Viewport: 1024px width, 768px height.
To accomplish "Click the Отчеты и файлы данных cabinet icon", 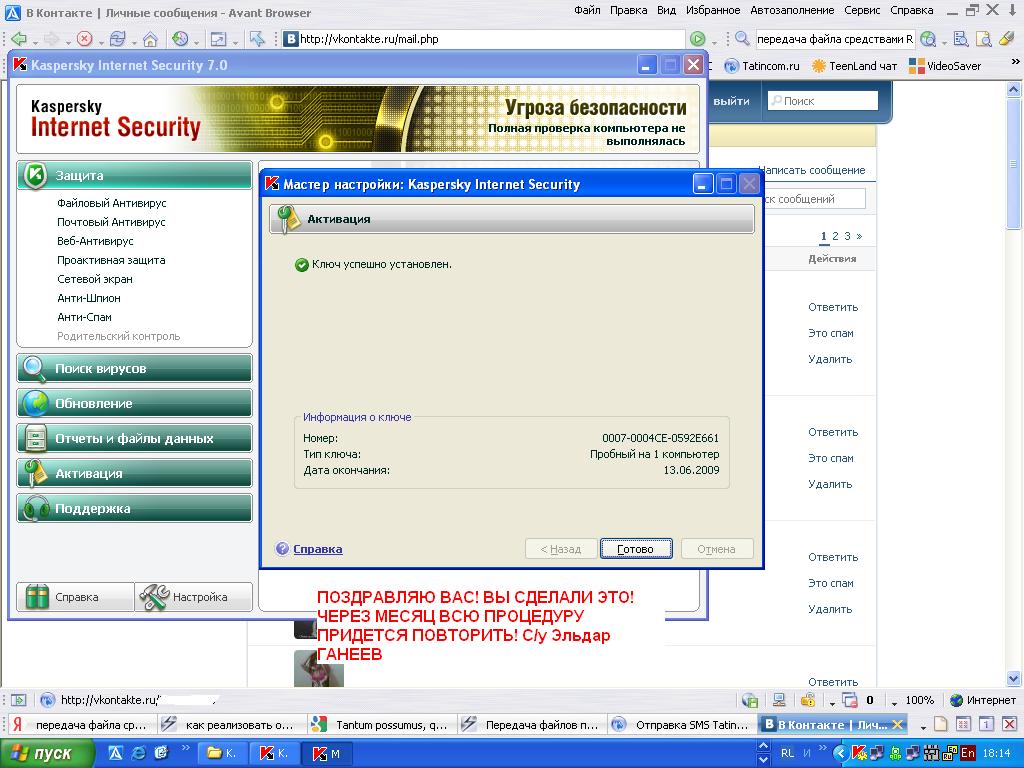I will click(x=34, y=439).
